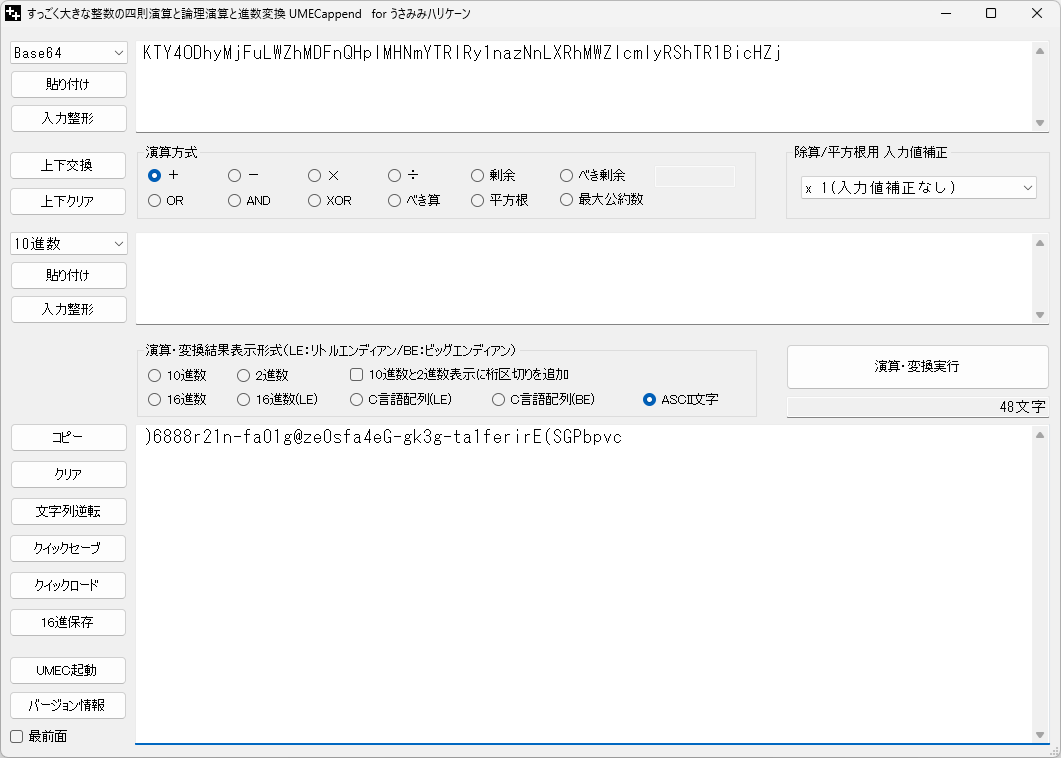Choose 16進数(LE) result format

coord(244,399)
